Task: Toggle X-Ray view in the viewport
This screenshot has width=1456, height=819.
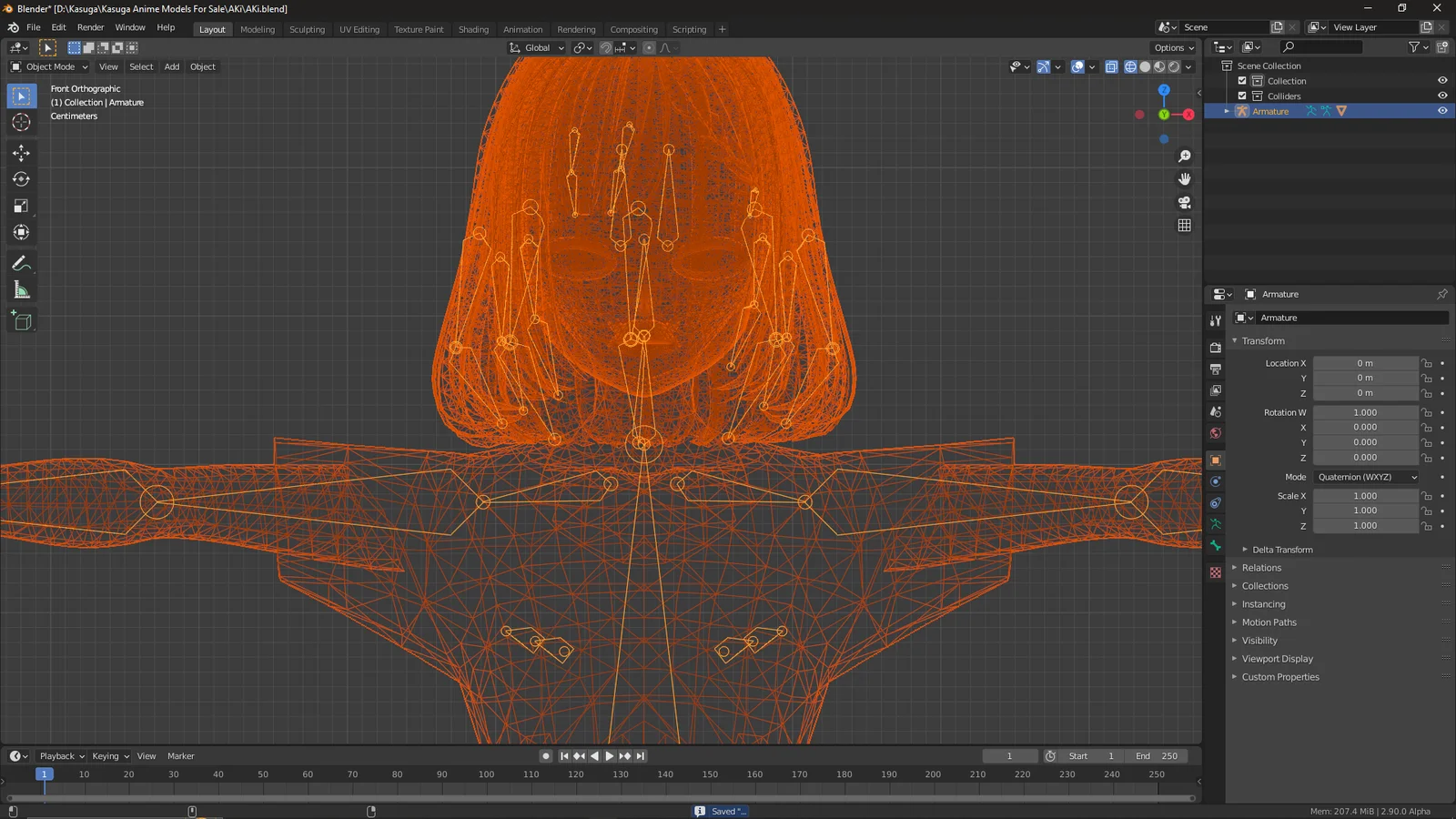Action: (1111, 66)
